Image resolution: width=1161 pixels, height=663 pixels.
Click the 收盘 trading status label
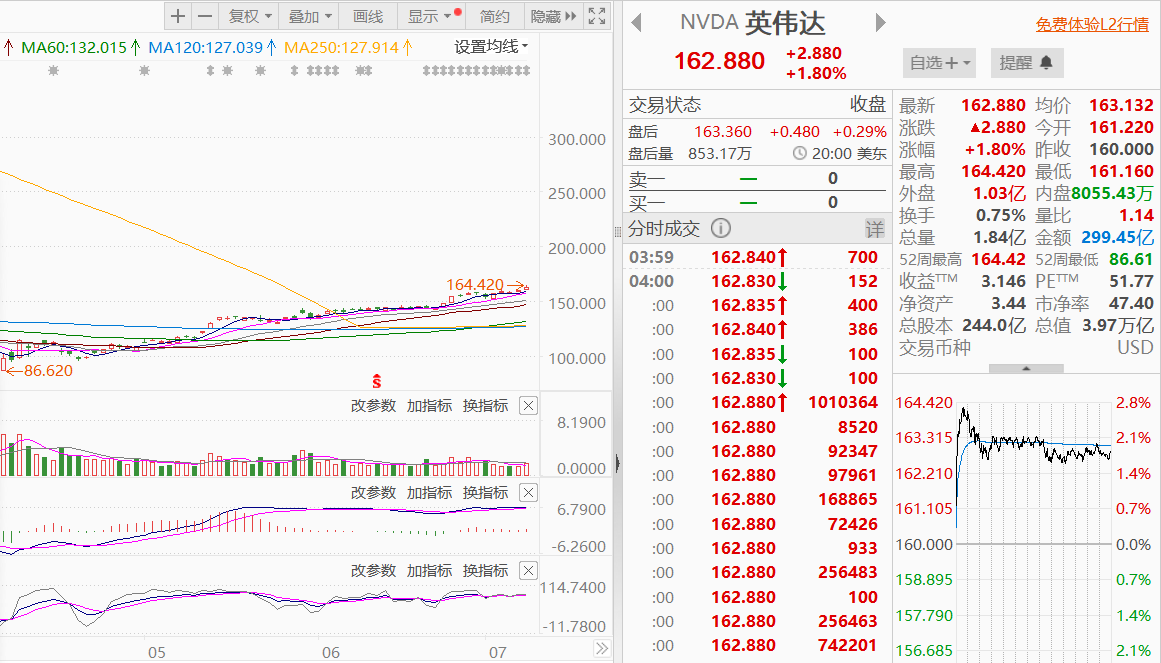(x=868, y=104)
